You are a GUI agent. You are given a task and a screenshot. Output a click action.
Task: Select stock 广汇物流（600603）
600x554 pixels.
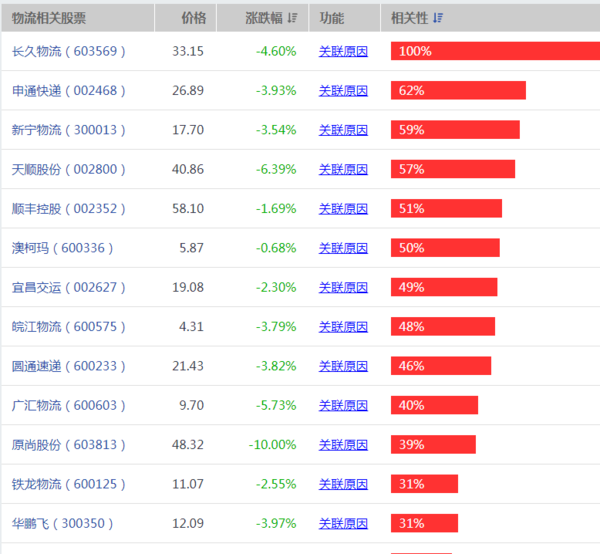pos(68,405)
